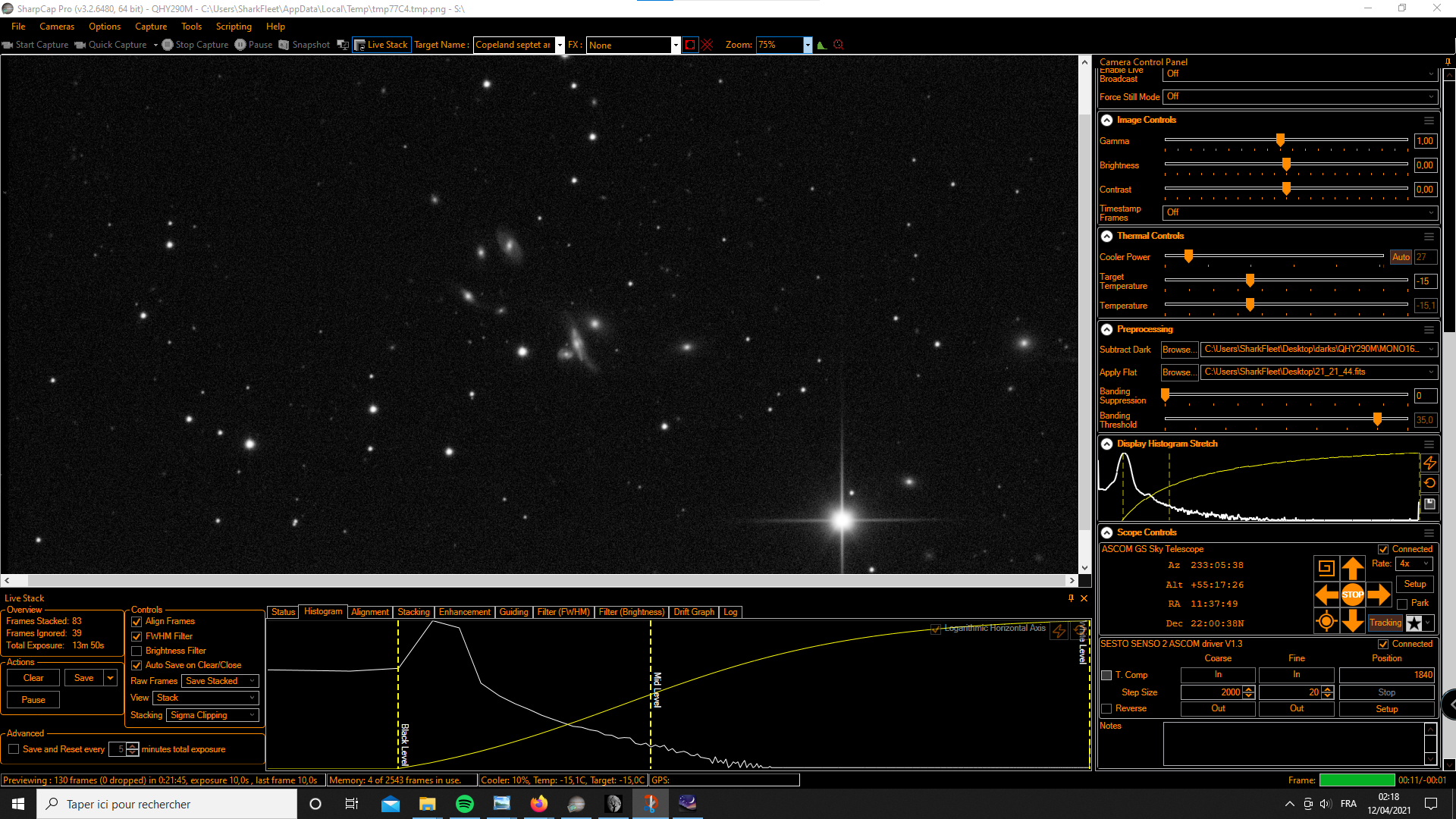Uncheck the Align Frames option
Screen dimensions: 1456x819
click(x=137, y=621)
